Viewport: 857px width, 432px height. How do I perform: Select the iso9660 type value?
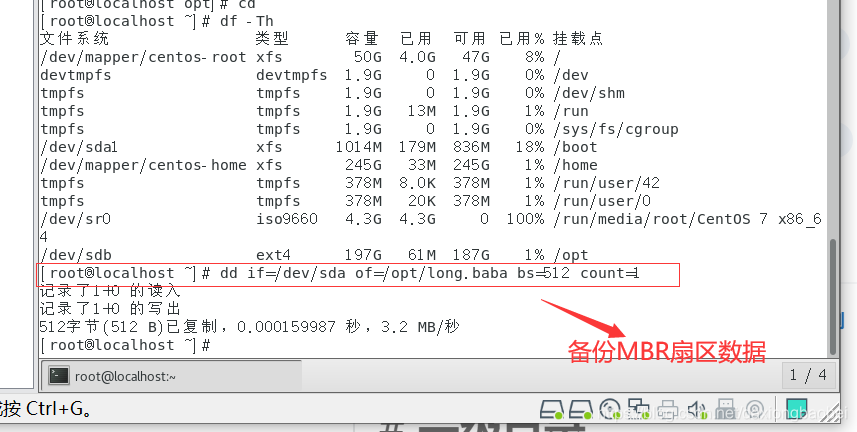pyautogui.click(x=287, y=219)
